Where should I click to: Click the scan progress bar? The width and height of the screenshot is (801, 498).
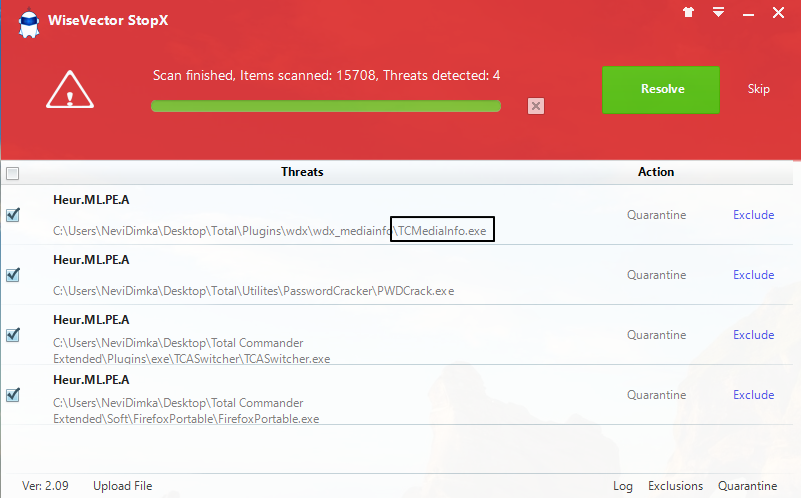pyautogui.click(x=326, y=106)
